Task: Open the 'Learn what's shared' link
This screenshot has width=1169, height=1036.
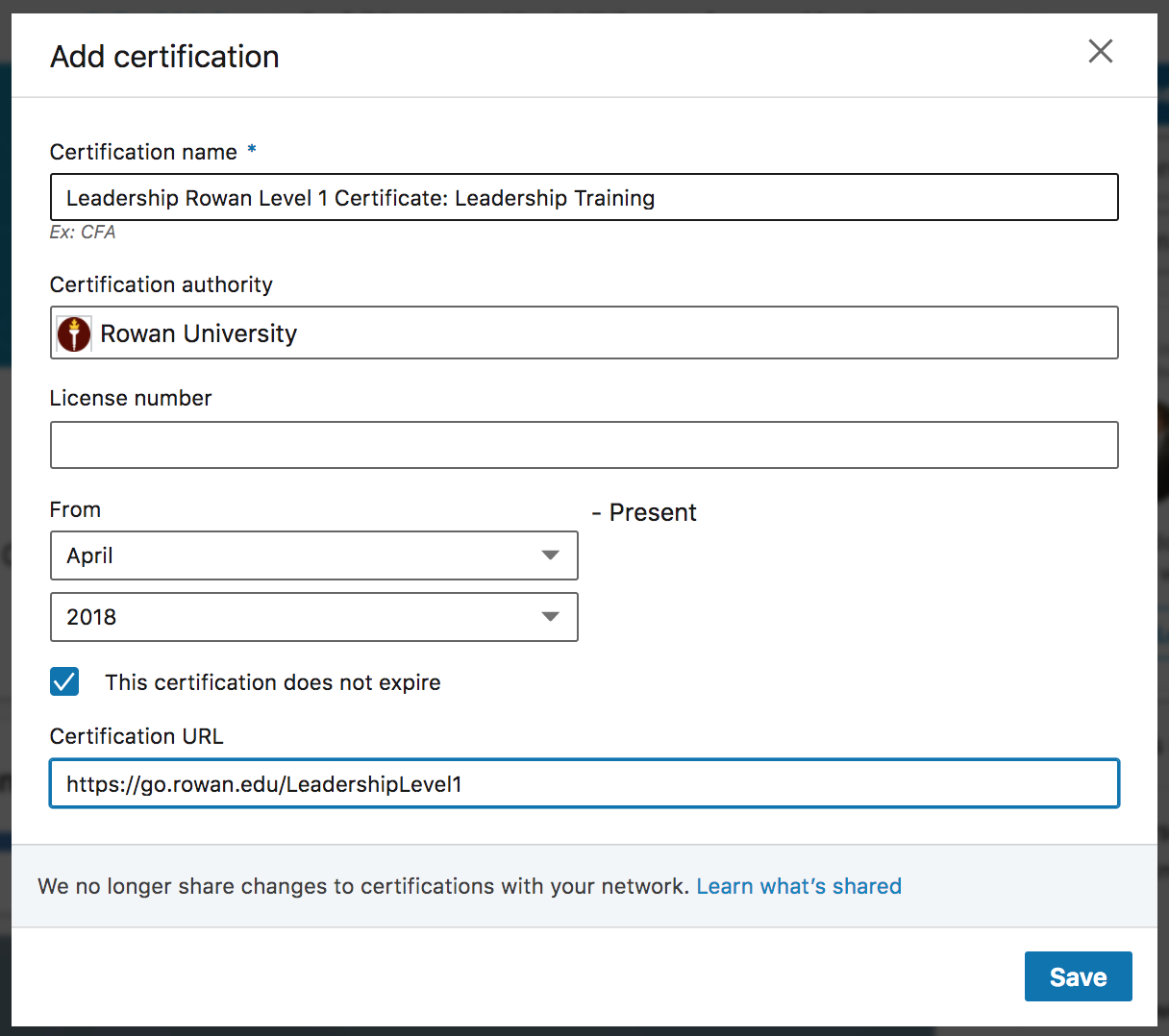Action: click(798, 886)
